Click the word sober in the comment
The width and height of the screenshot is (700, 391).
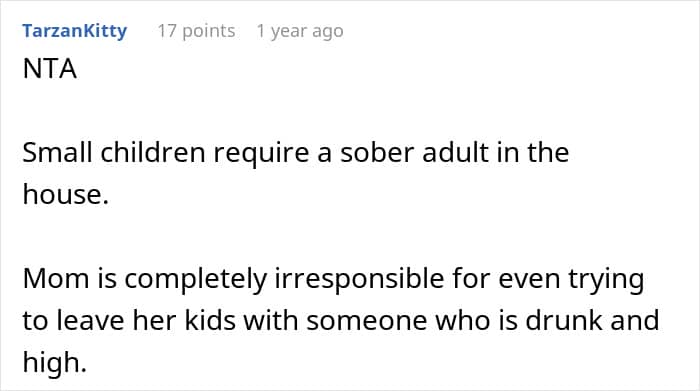point(377,153)
